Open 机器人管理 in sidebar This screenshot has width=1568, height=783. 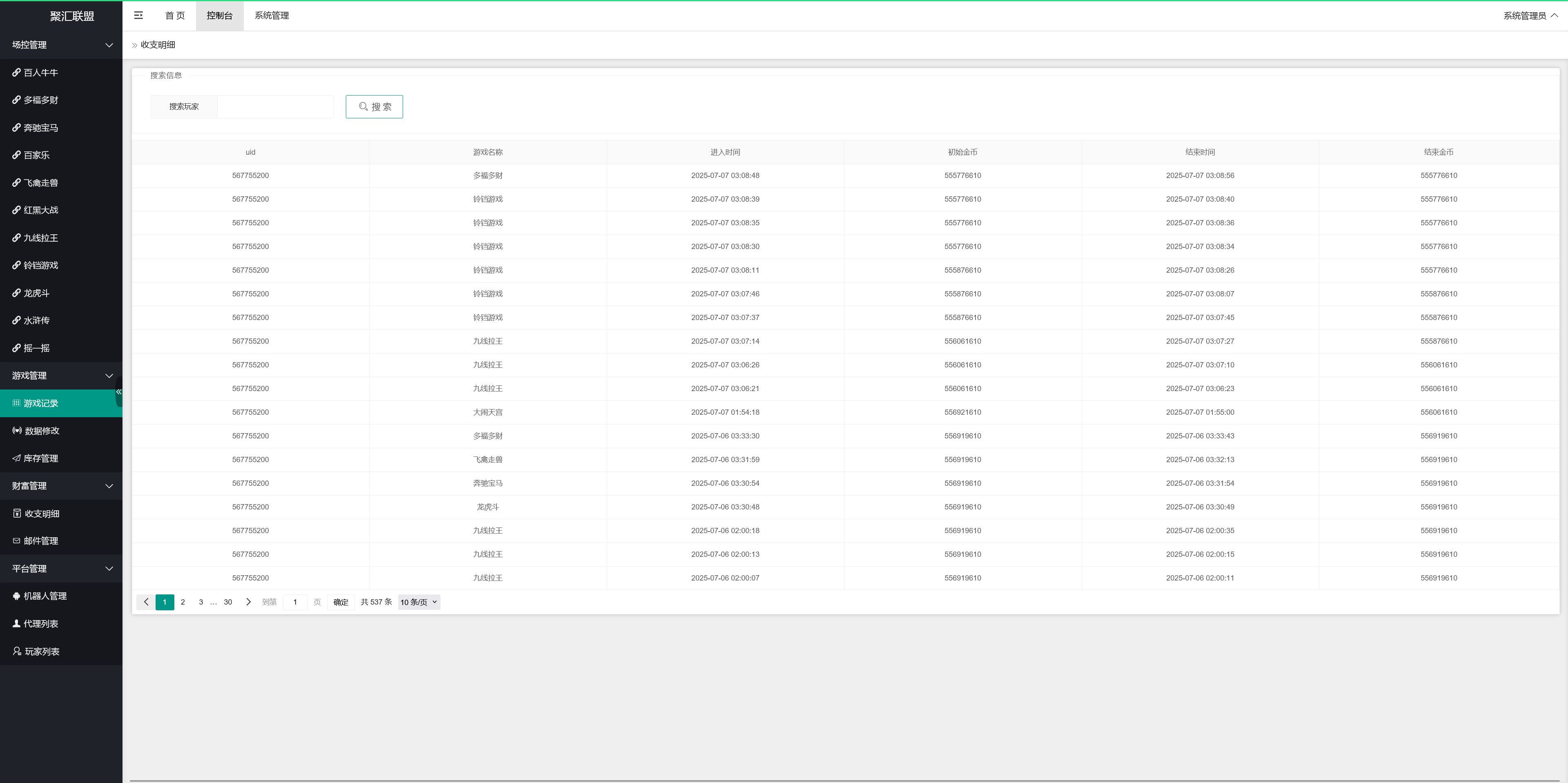[x=45, y=596]
